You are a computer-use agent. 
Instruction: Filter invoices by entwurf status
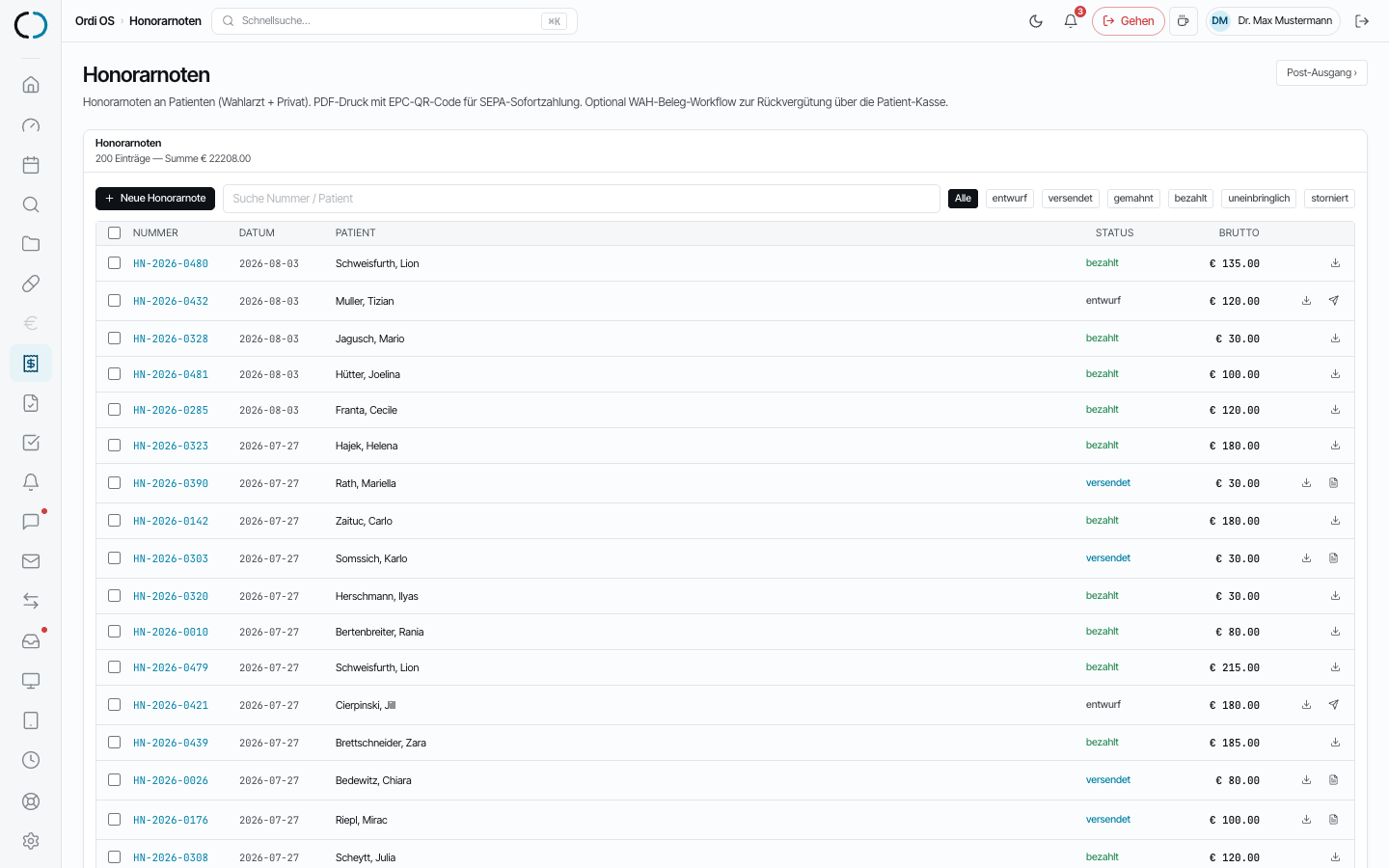click(1010, 199)
